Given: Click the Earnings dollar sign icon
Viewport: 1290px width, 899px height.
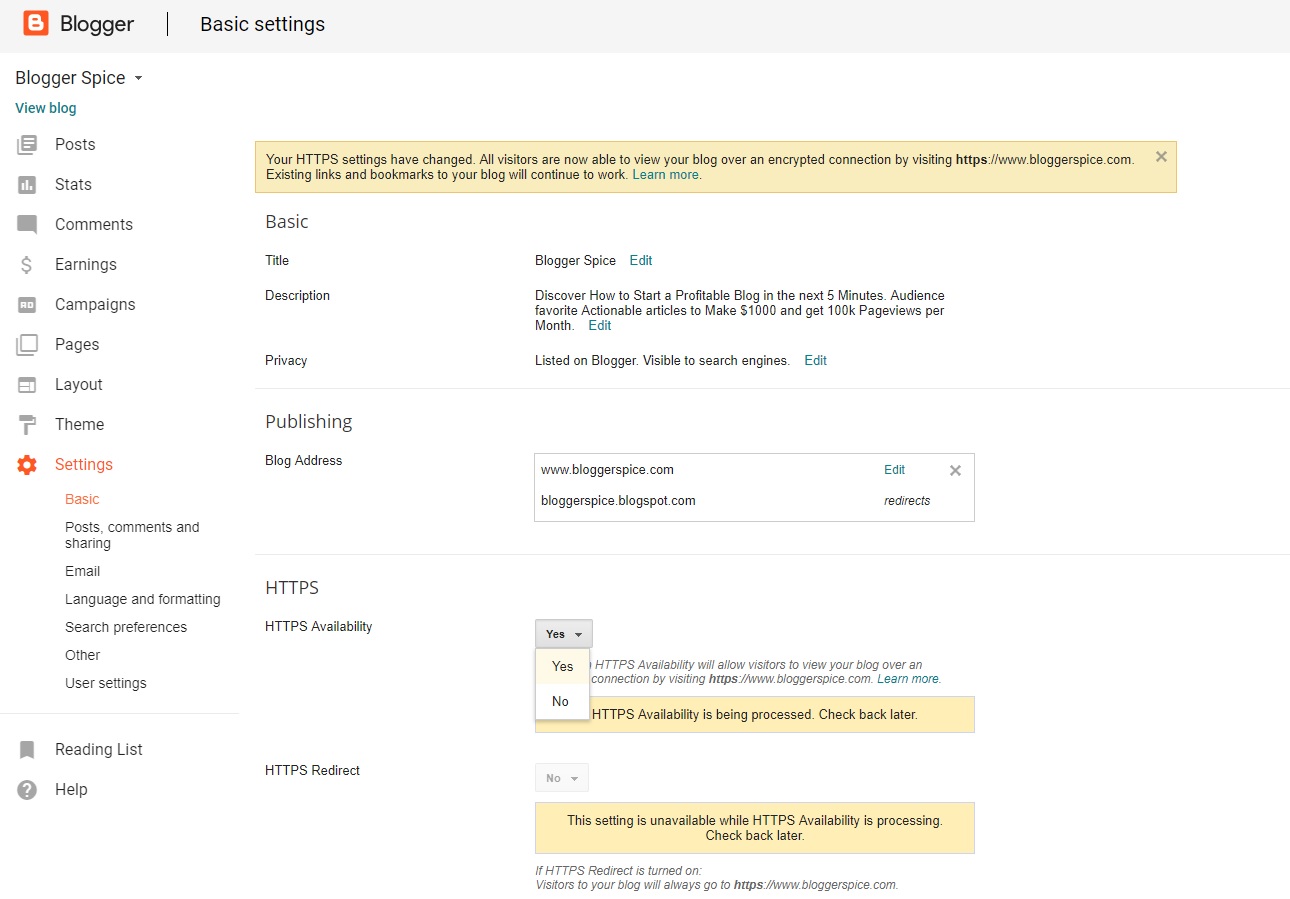Looking at the screenshot, I should [27, 265].
